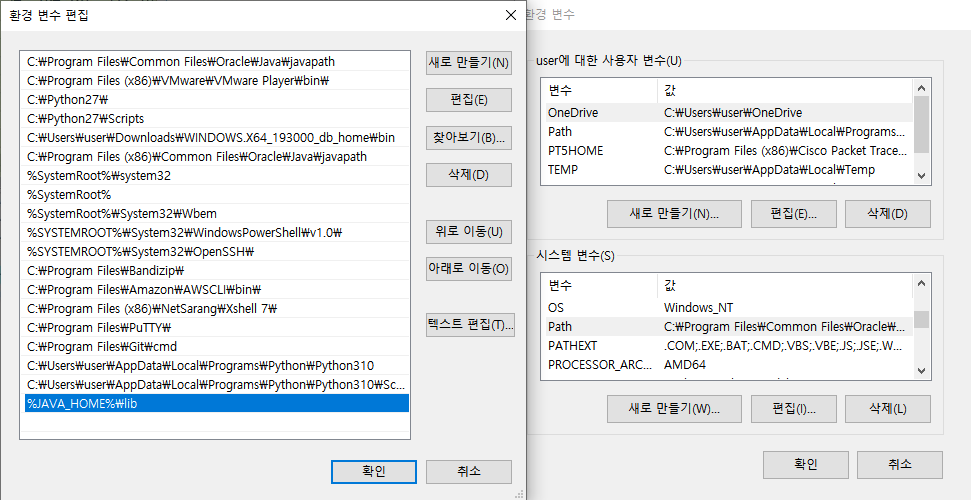The width and height of the screenshot is (971, 500).
Task: Click 삭제(D) for user variables
Action: [887, 214]
